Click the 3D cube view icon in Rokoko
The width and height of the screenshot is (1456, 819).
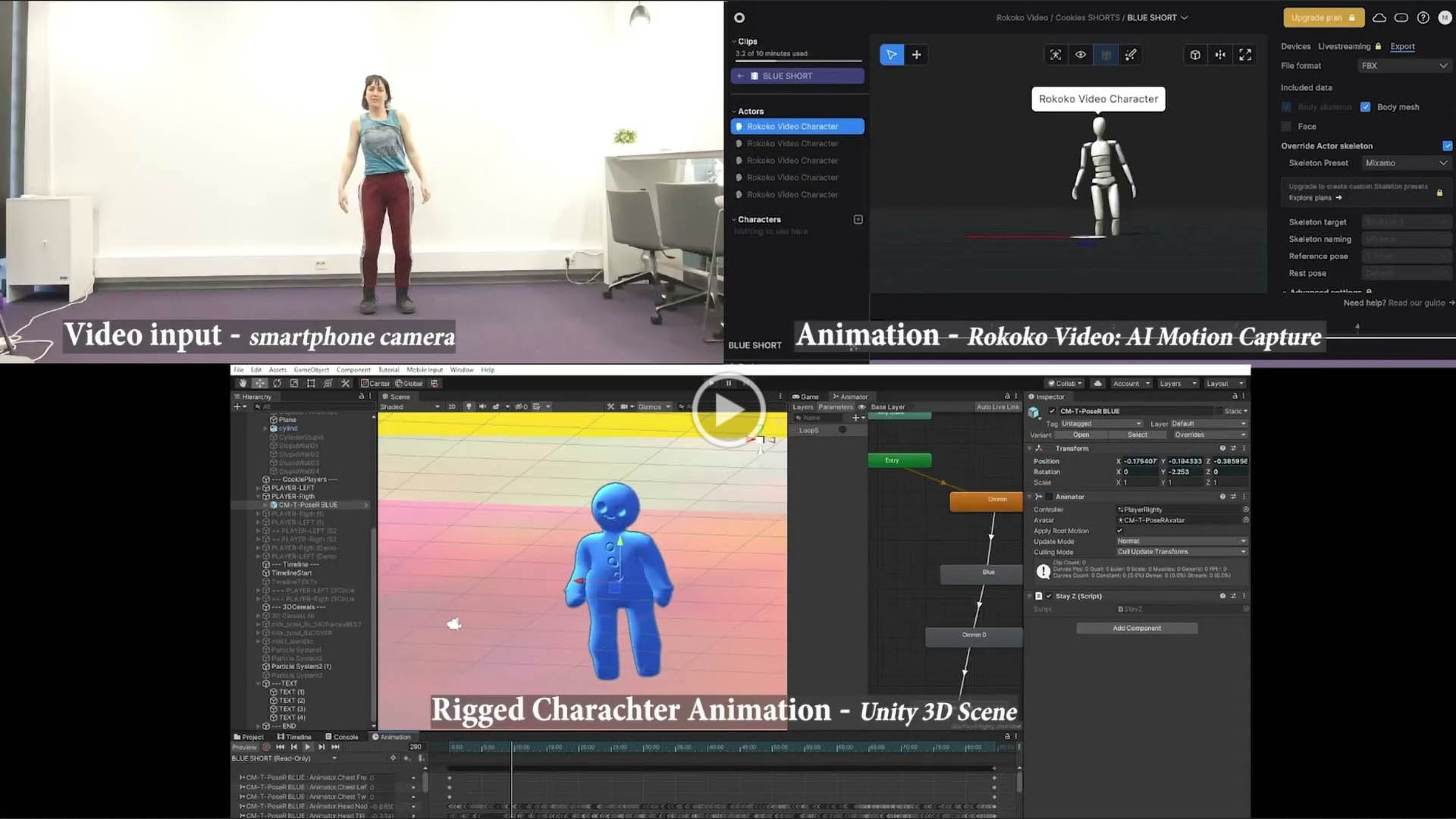coord(1195,55)
